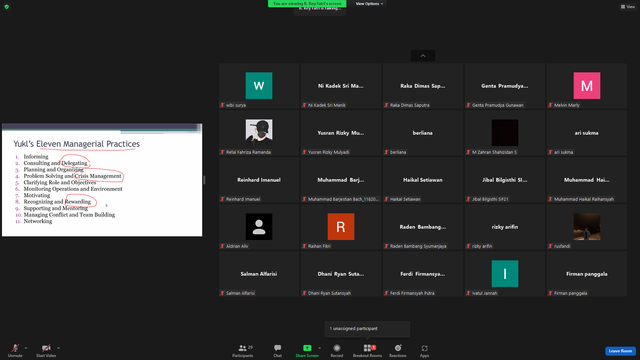640x360 pixels.
Task: Select M Zahran Shahizidan's dark avatar tile
Action: point(505,133)
